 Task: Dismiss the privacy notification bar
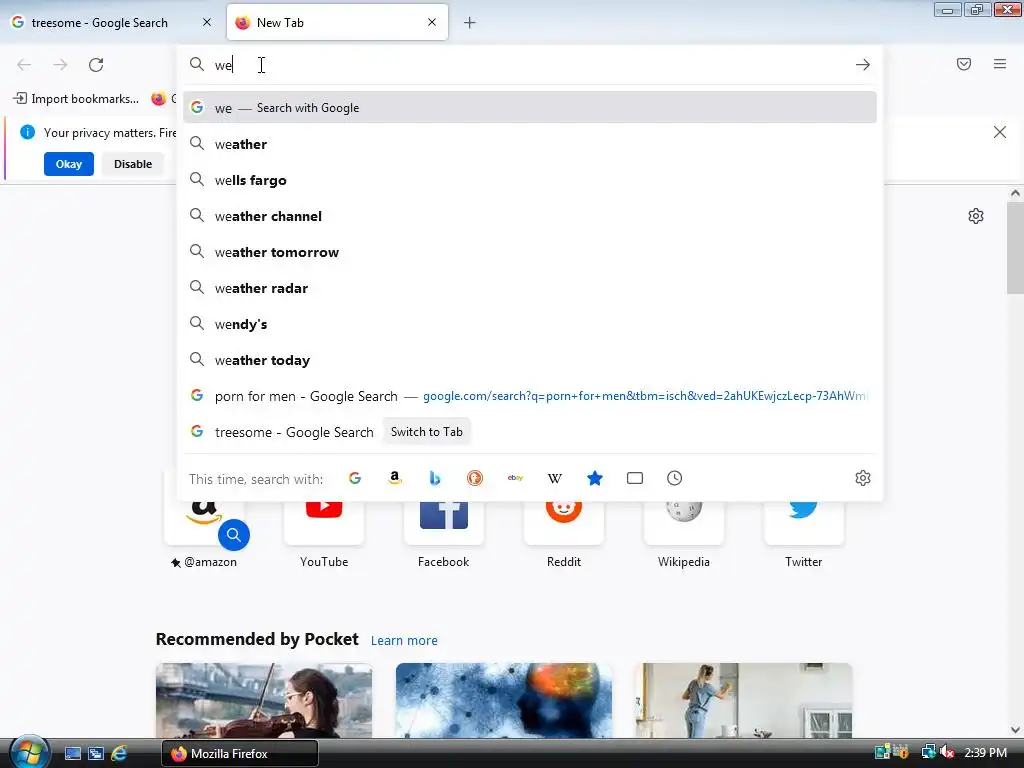tap(1000, 133)
